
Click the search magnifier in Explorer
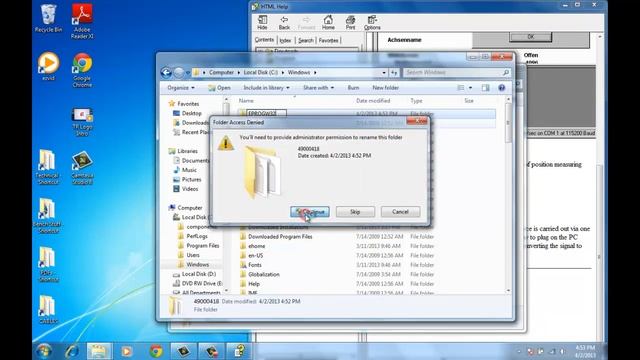point(506,73)
